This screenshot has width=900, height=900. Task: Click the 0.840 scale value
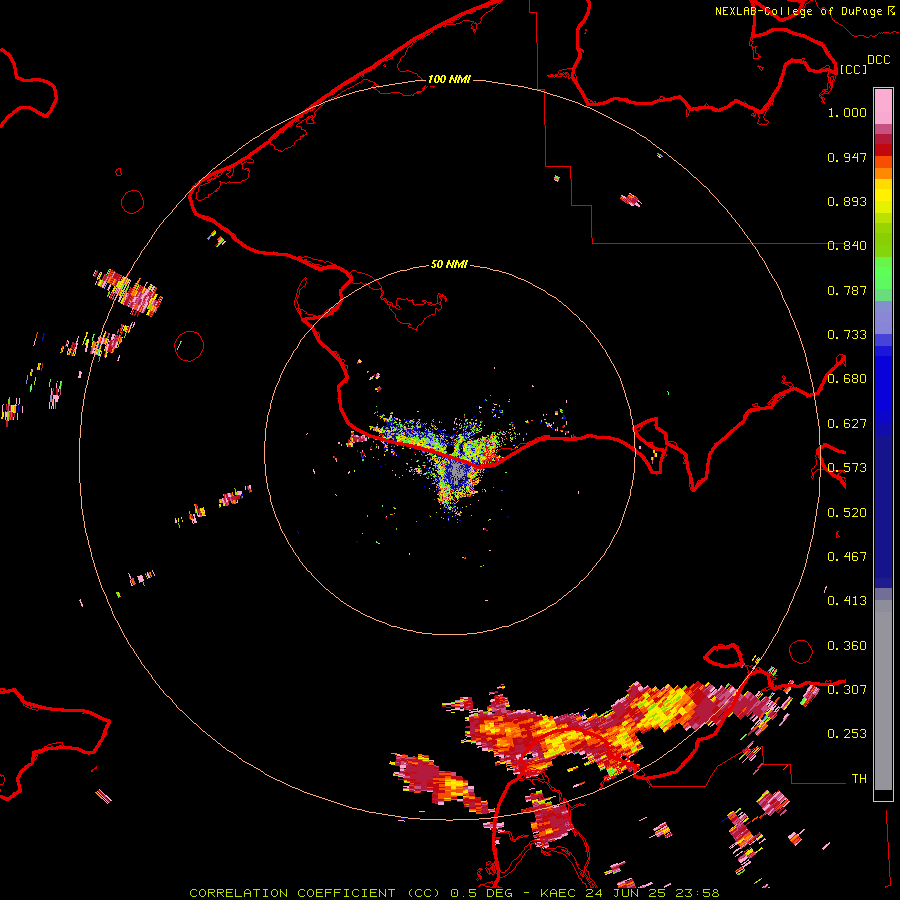(x=847, y=246)
